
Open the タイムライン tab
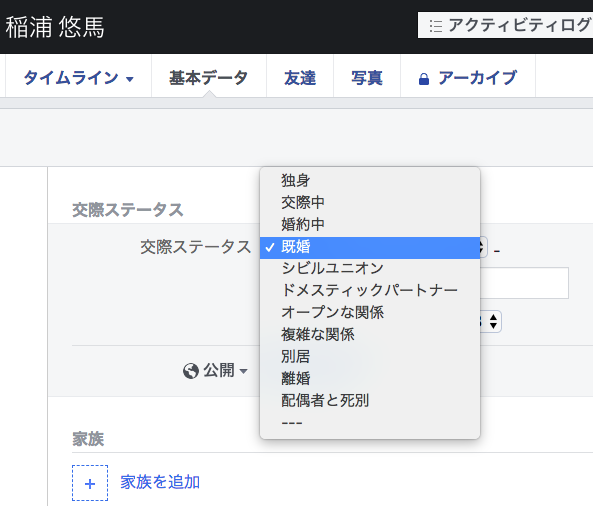[79, 77]
